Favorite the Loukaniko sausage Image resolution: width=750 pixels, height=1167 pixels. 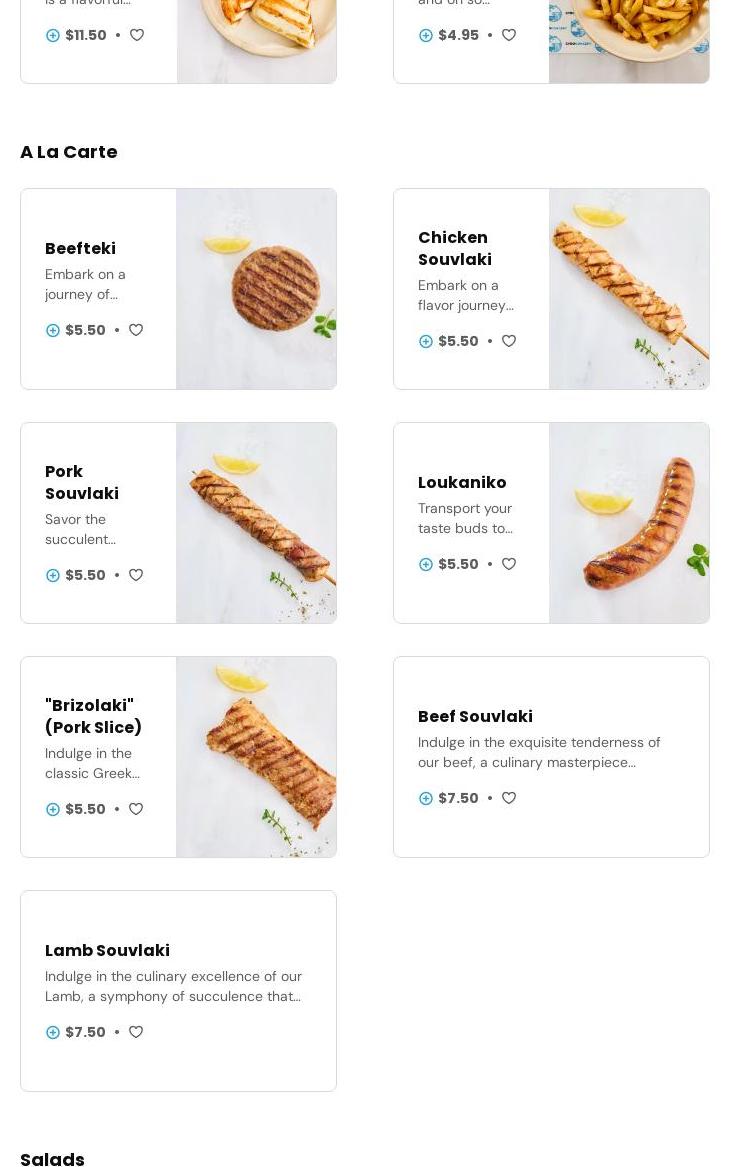[x=509, y=564]
